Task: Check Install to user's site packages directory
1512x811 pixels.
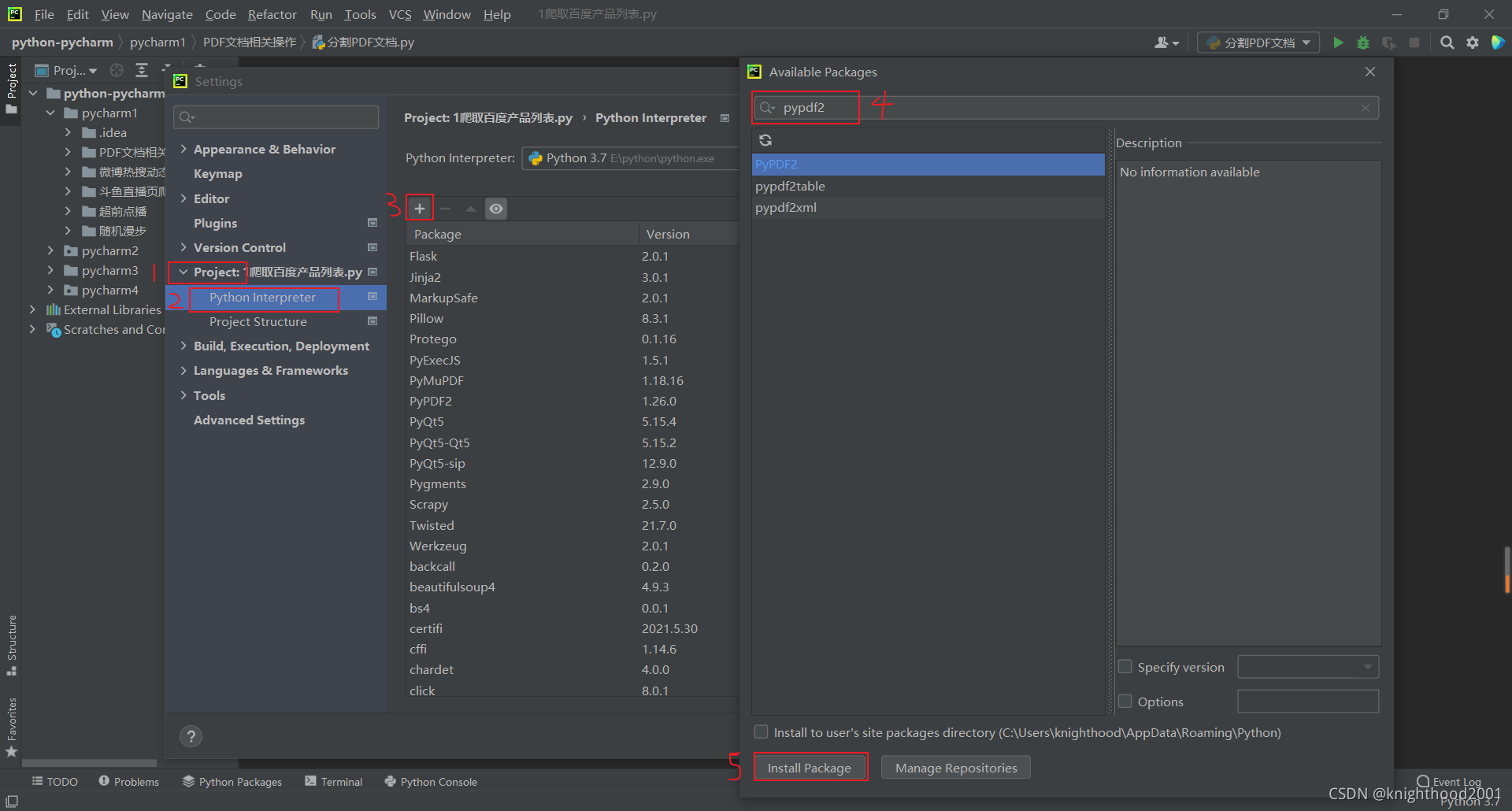Action: [x=761, y=731]
